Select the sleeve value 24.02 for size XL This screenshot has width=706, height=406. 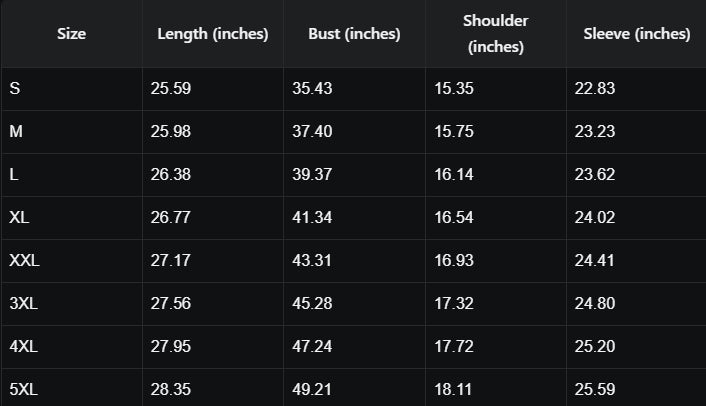(x=594, y=218)
